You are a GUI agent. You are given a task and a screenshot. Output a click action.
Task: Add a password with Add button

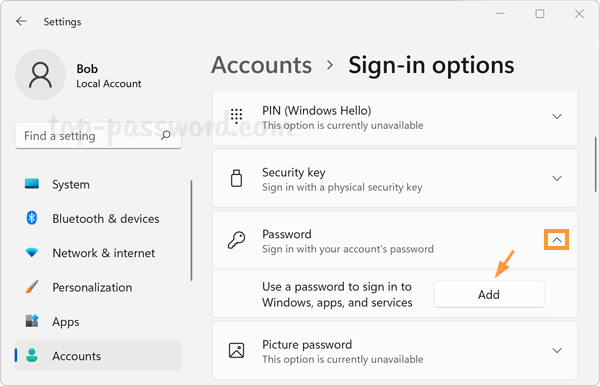489,294
